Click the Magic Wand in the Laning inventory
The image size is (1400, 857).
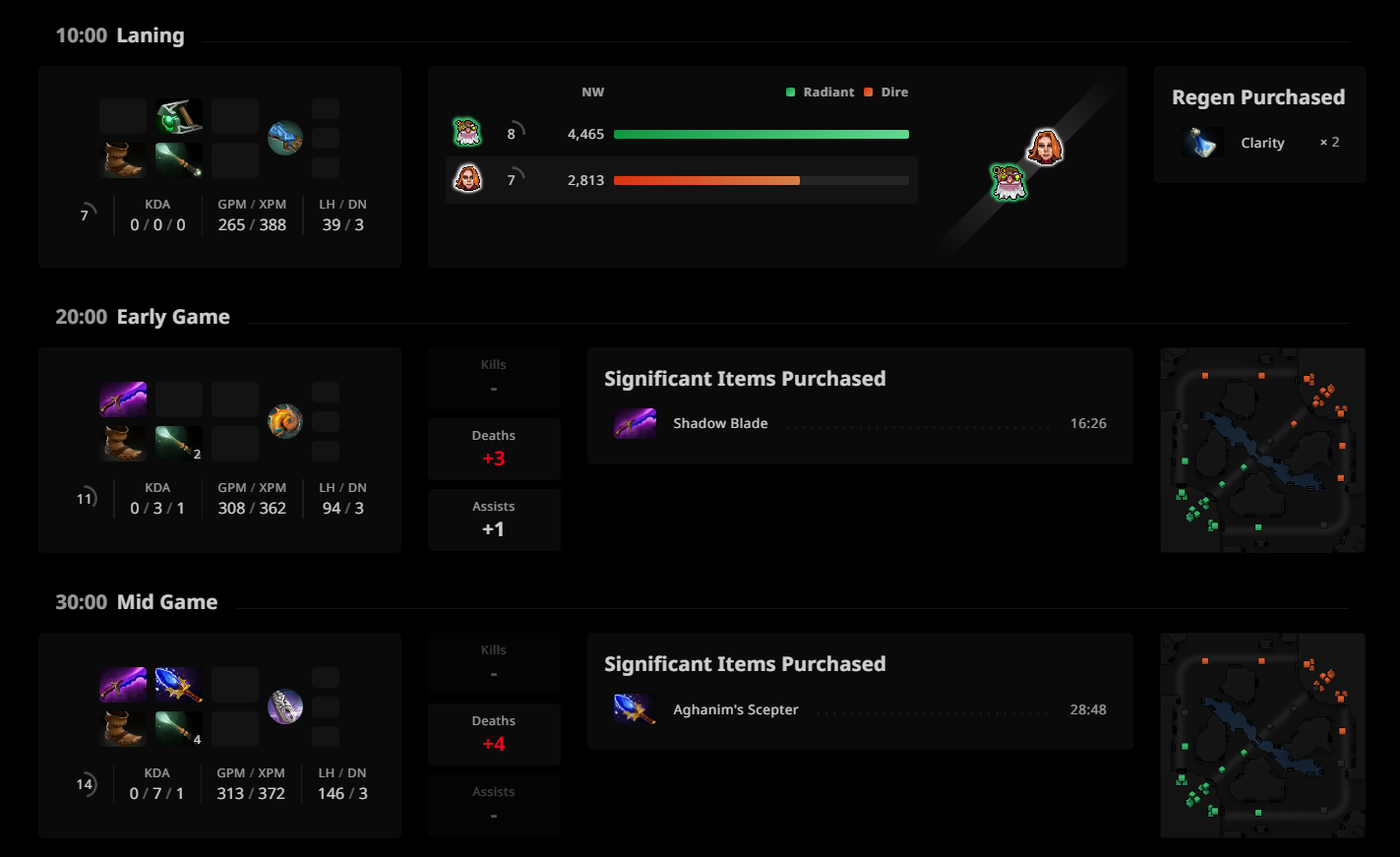point(179,159)
